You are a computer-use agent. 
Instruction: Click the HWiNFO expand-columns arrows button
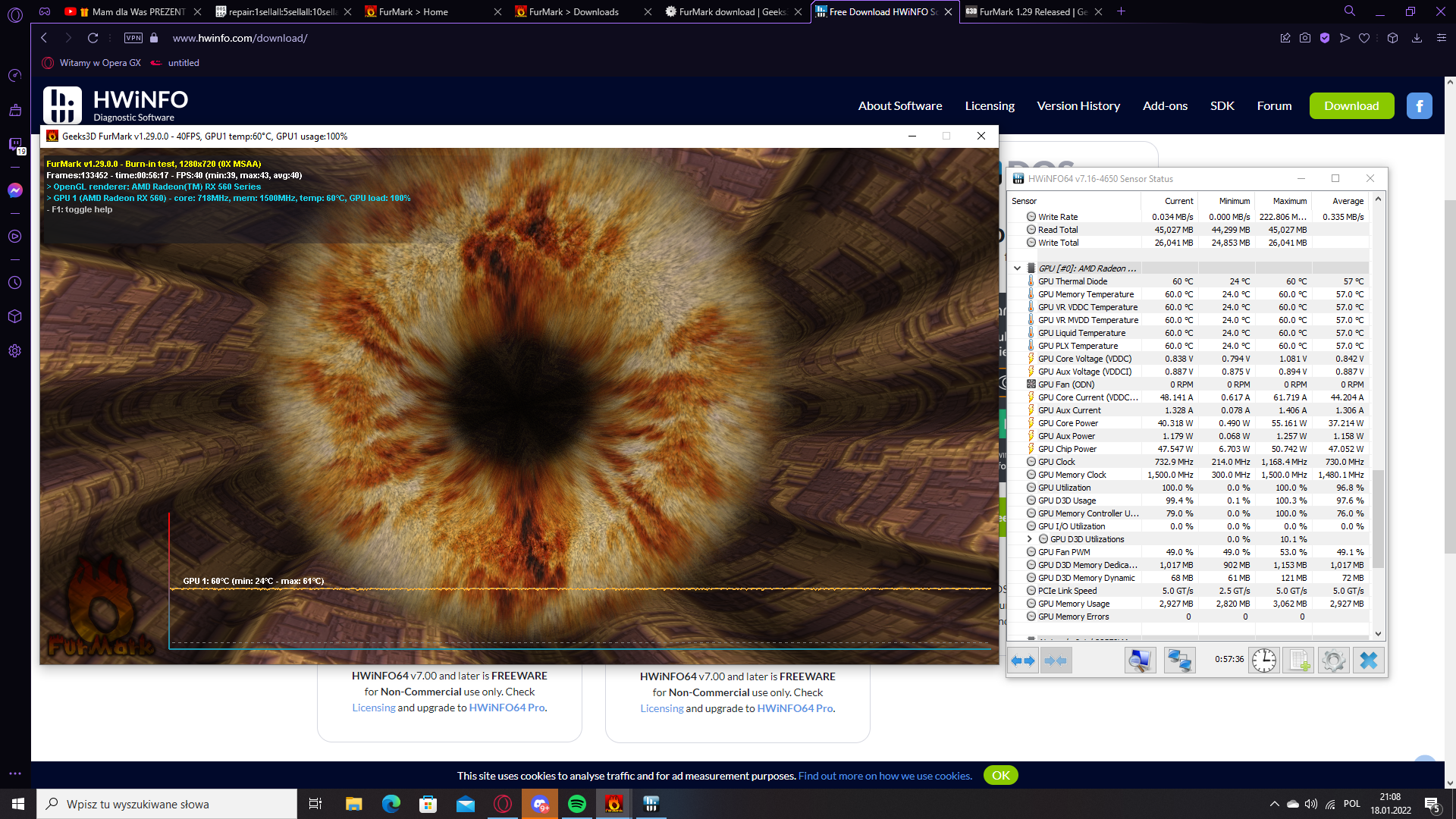click(x=1023, y=661)
